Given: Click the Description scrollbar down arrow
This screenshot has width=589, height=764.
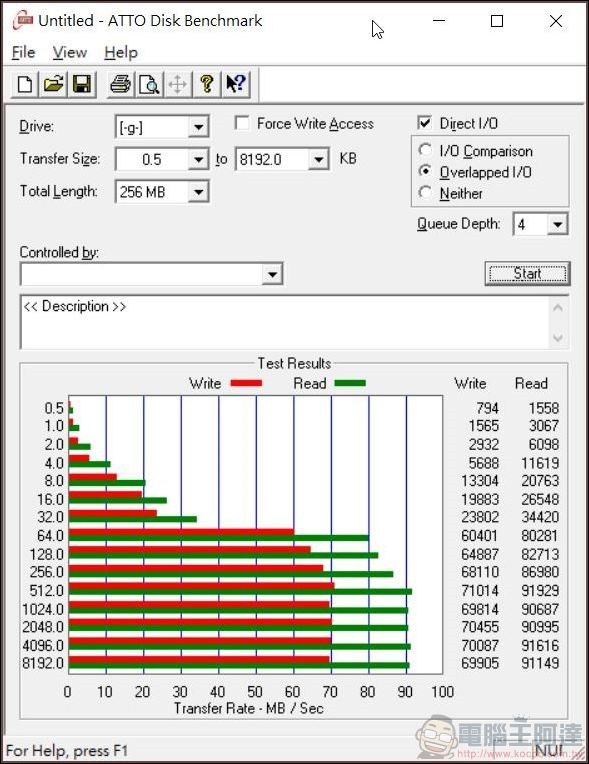Looking at the screenshot, I should (x=558, y=338).
